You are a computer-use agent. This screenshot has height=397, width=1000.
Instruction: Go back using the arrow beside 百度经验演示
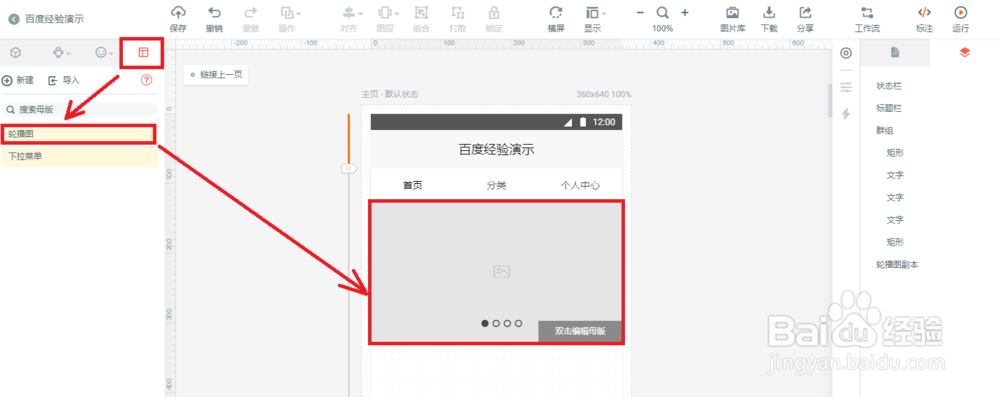point(14,19)
